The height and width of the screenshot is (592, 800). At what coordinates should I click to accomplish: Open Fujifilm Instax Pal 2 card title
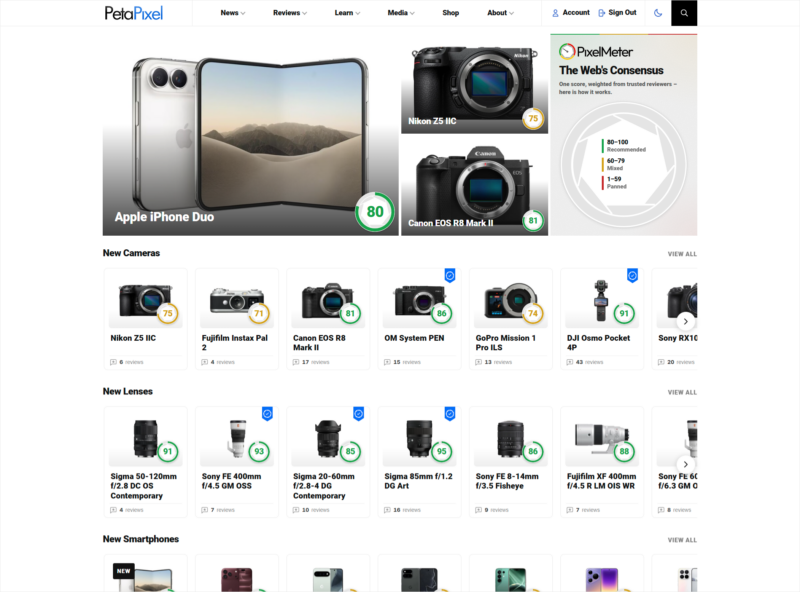[x=235, y=342]
